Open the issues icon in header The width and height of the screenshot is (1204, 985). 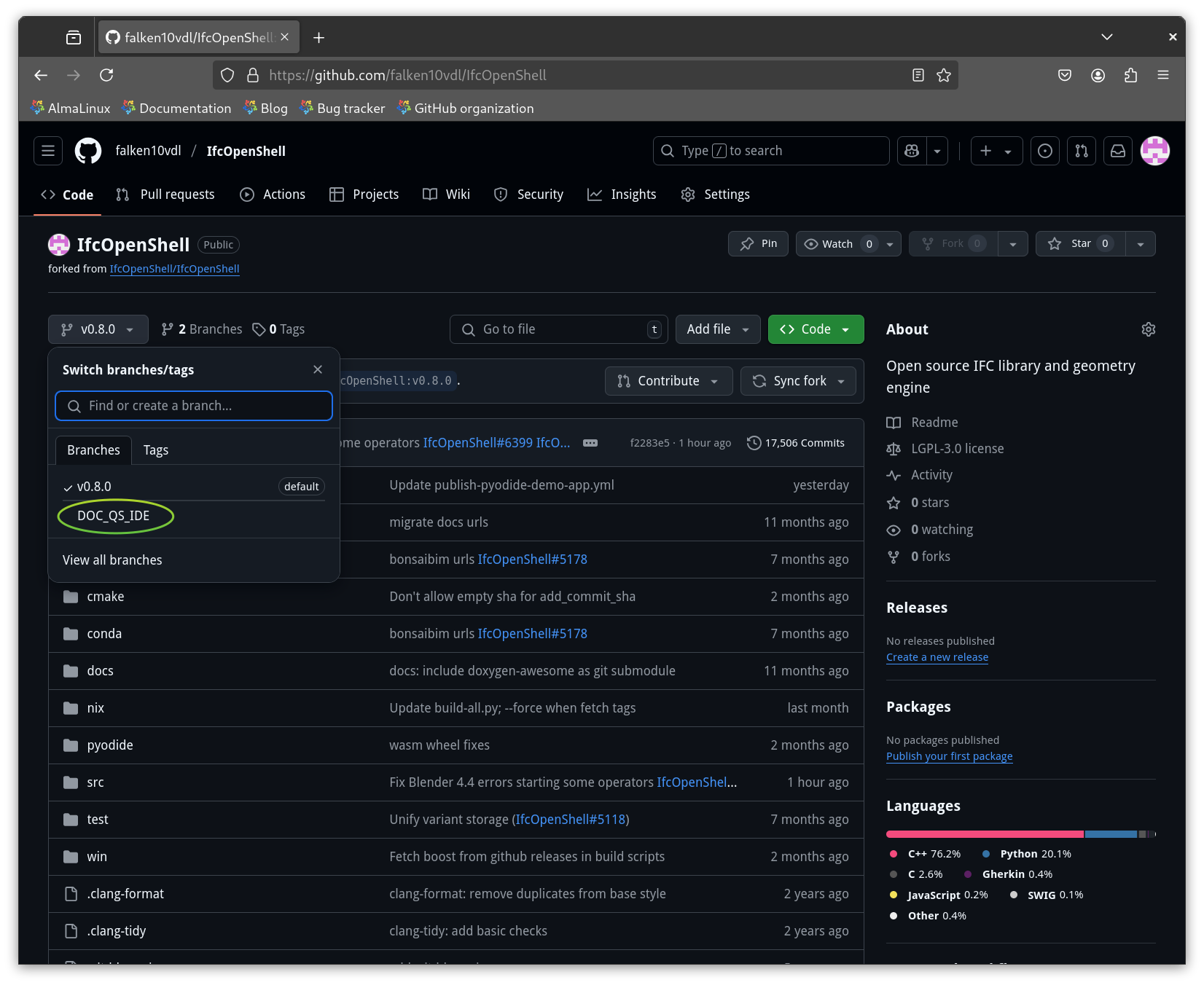[1045, 151]
